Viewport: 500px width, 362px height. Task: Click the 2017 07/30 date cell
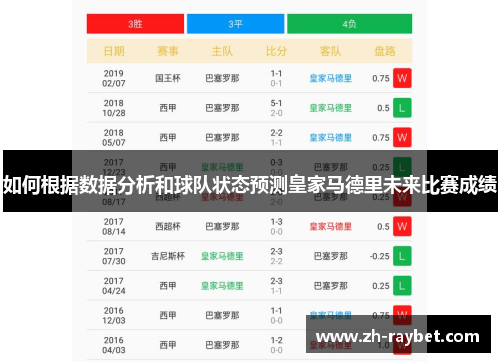point(114,256)
